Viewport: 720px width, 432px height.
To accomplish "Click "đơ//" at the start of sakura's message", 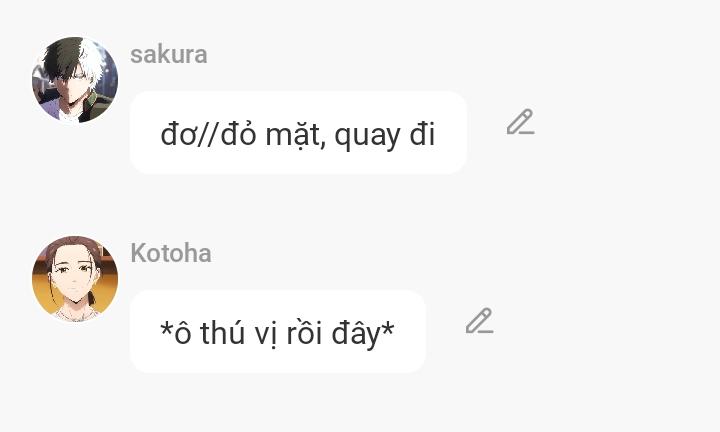I will (x=189, y=134).
